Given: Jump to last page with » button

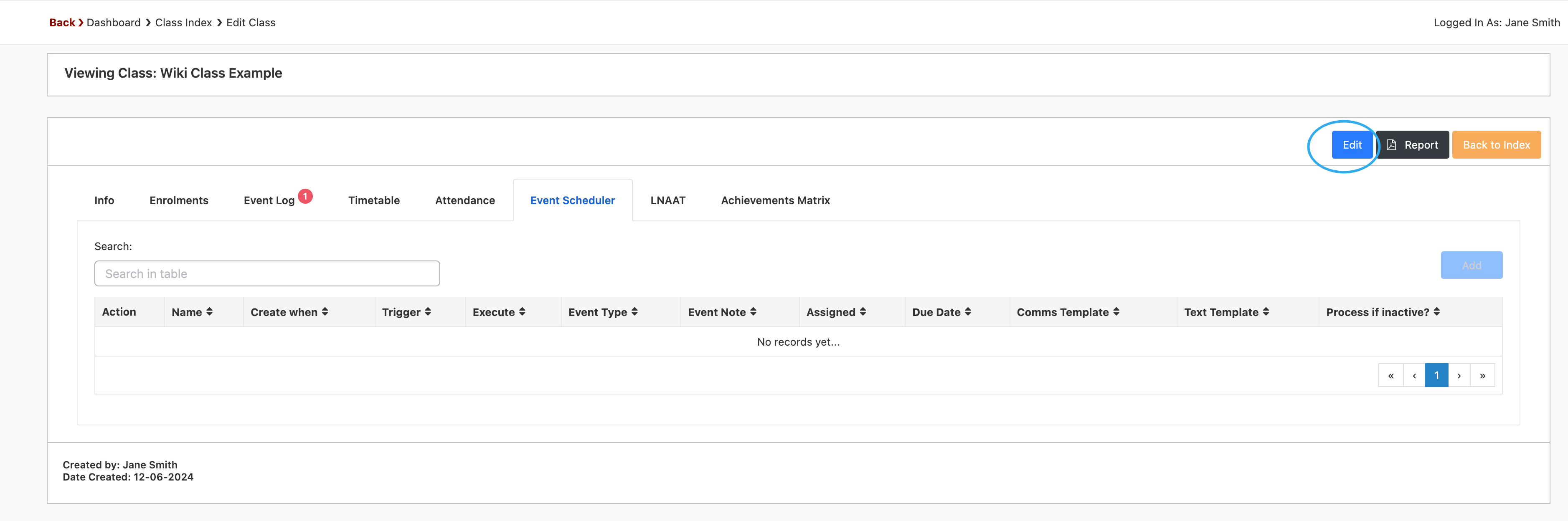Looking at the screenshot, I should [x=1482, y=376].
